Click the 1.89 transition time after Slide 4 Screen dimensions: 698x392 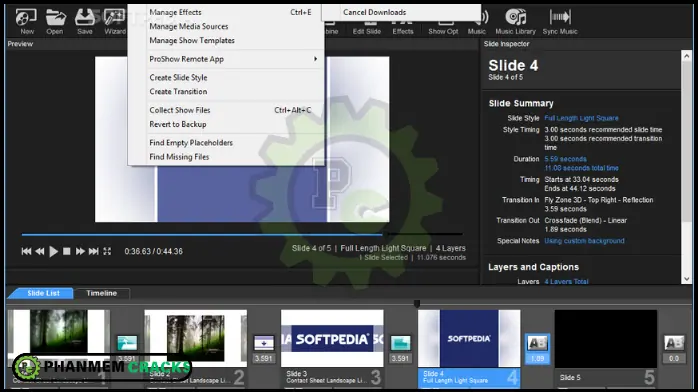(x=537, y=359)
